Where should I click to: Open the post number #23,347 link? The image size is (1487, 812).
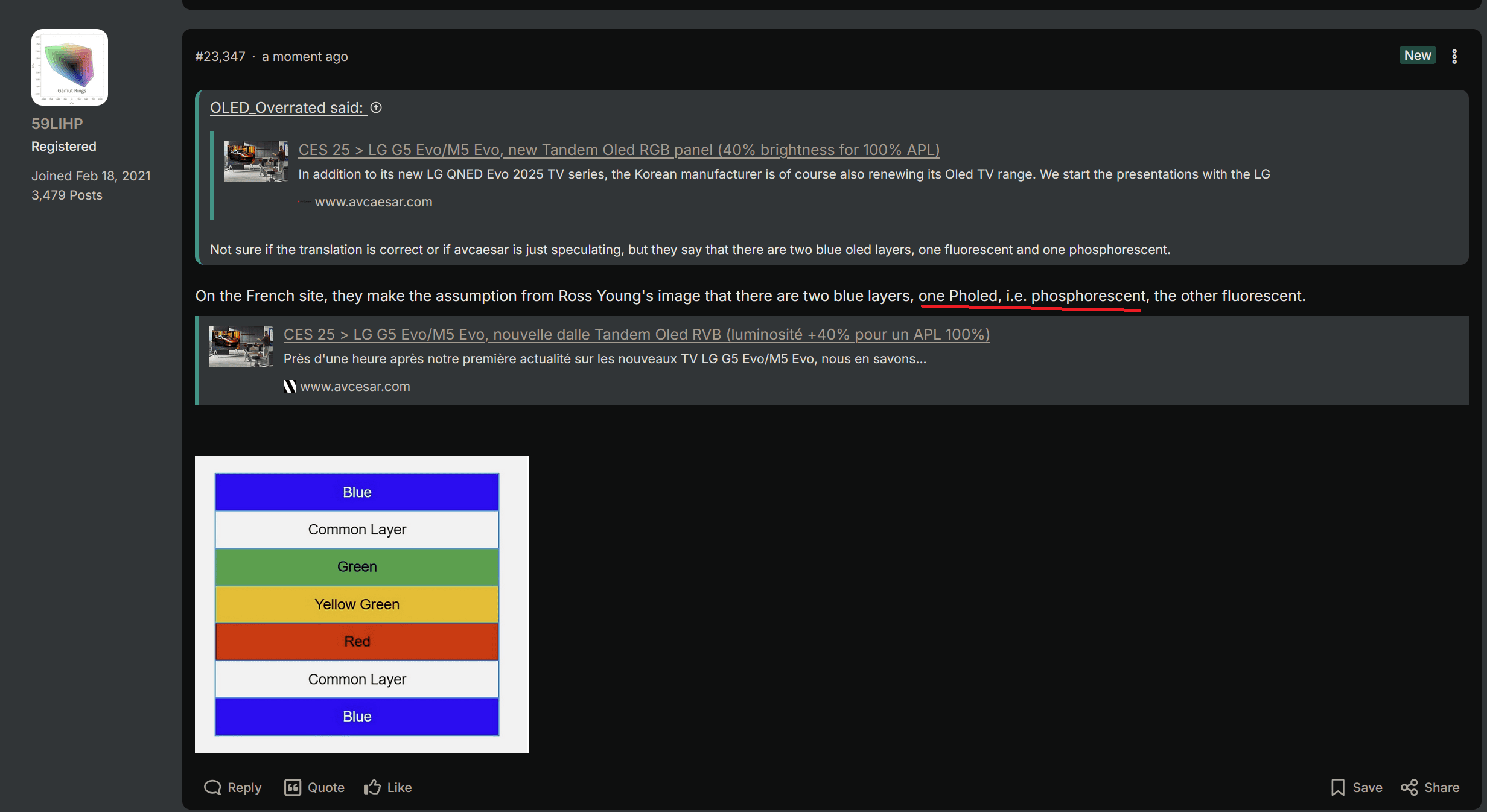[220, 56]
